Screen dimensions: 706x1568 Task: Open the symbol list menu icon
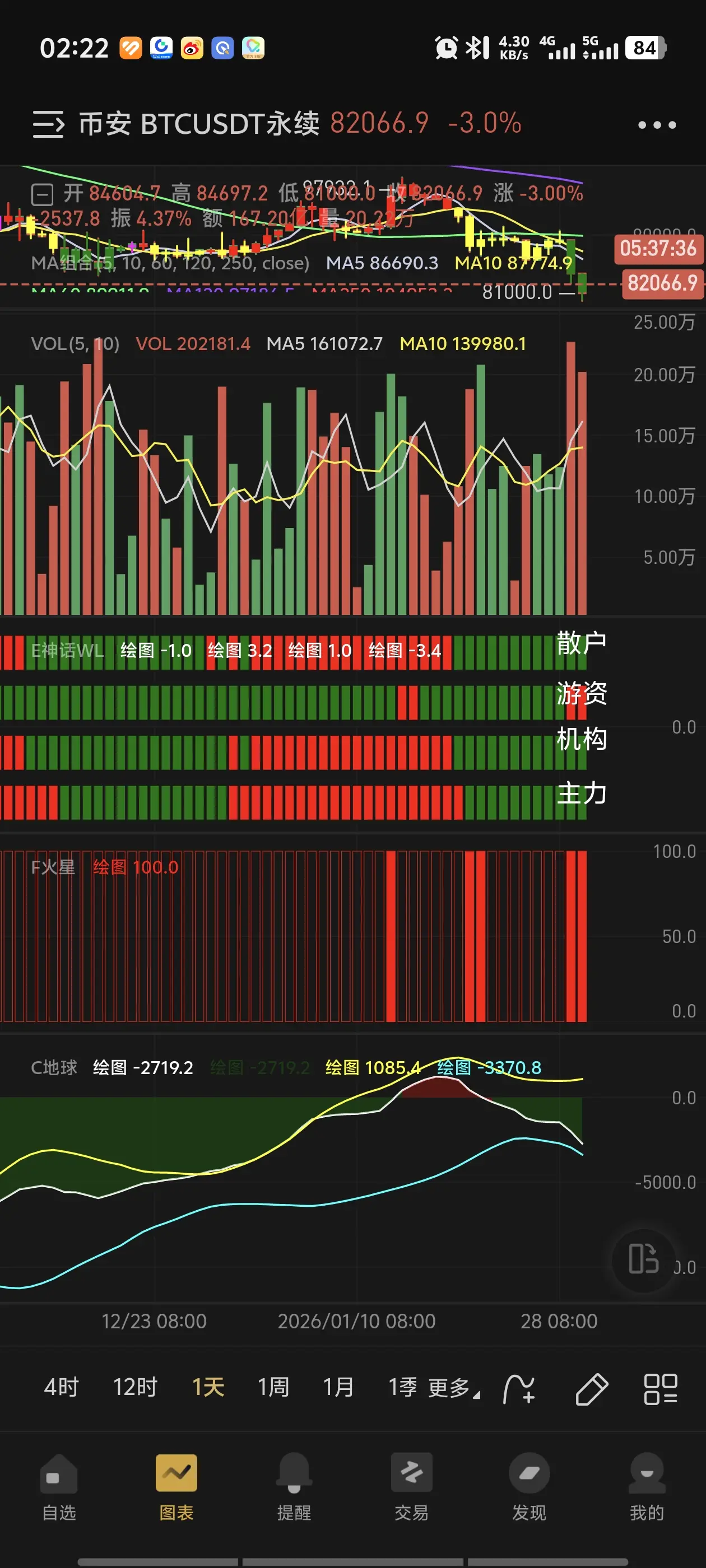pos(48,124)
